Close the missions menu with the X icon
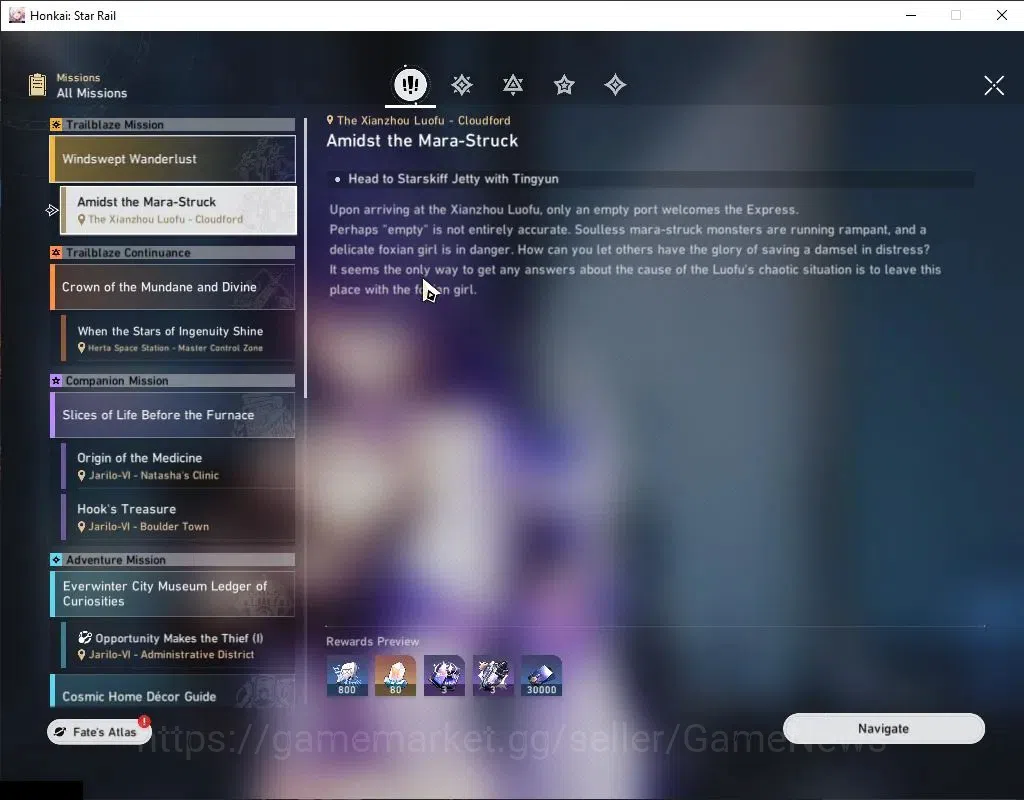Image resolution: width=1024 pixels, height=800 pixels. pos(994,85)
